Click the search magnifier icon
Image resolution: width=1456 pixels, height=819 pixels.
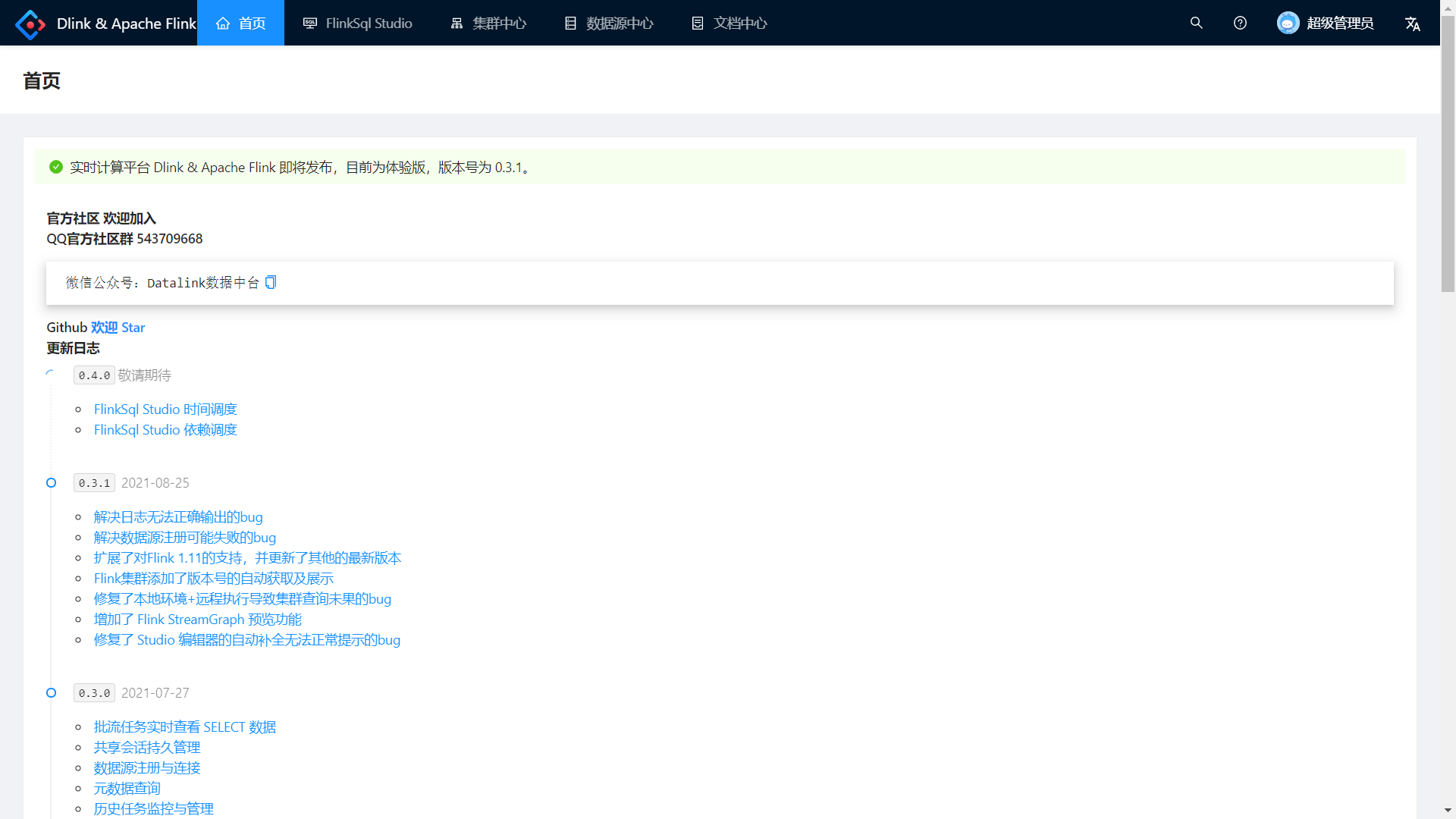click(1196, 23)
